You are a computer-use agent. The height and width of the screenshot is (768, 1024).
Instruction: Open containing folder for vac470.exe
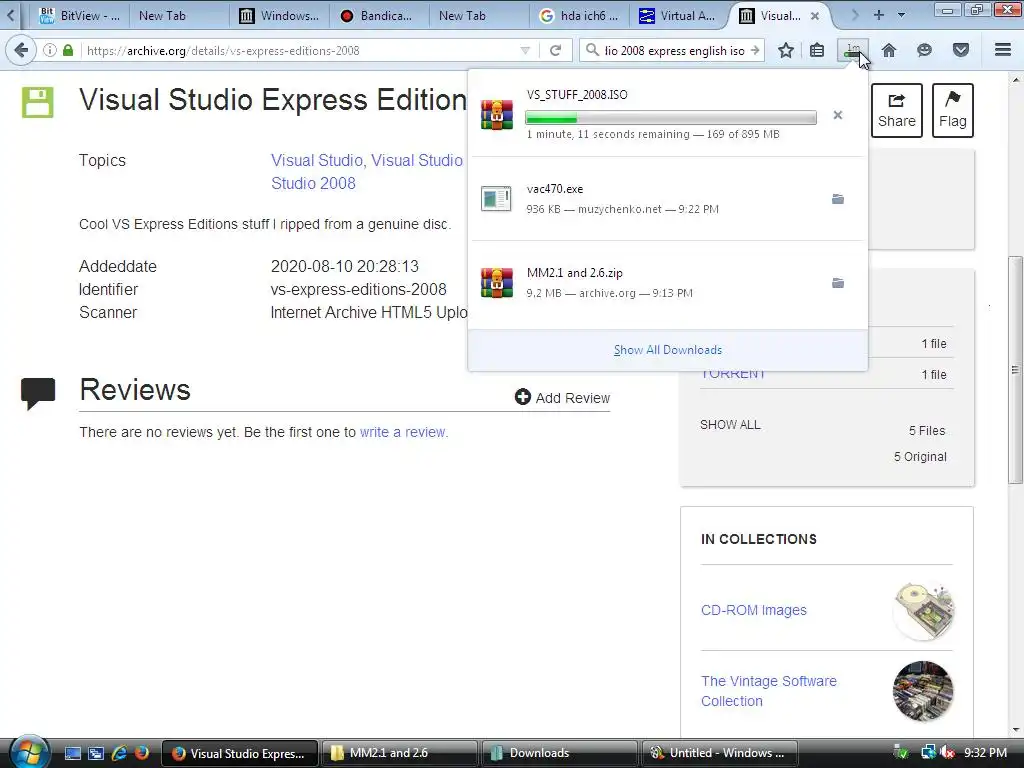pos(838,199)
